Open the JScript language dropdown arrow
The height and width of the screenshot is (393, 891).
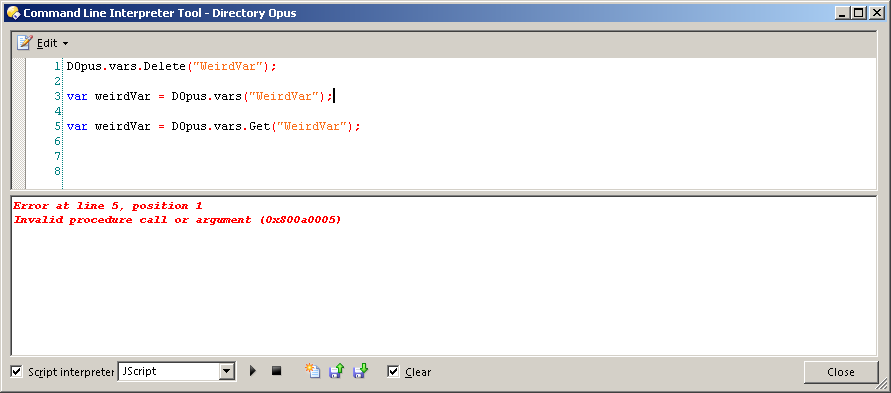pos(227,371)
